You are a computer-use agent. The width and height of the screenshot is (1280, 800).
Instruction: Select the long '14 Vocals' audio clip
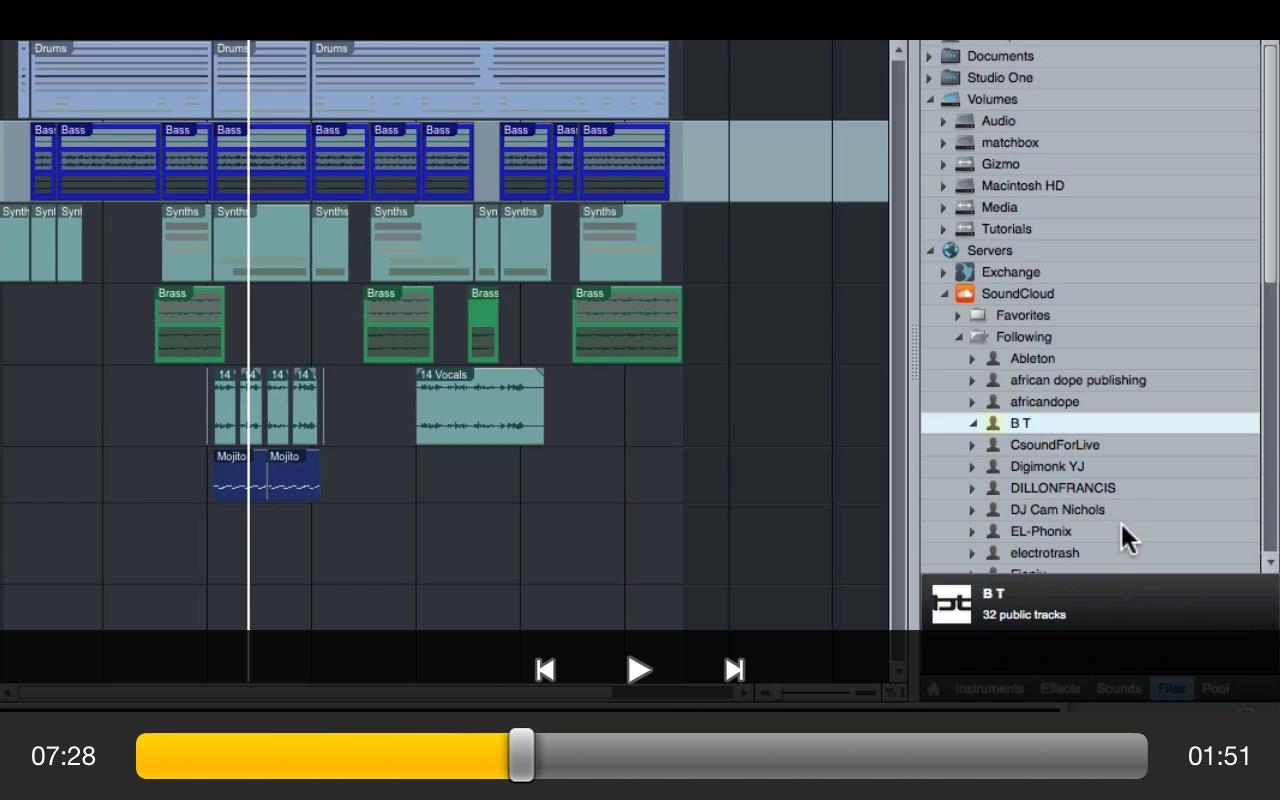coord(480,405)
